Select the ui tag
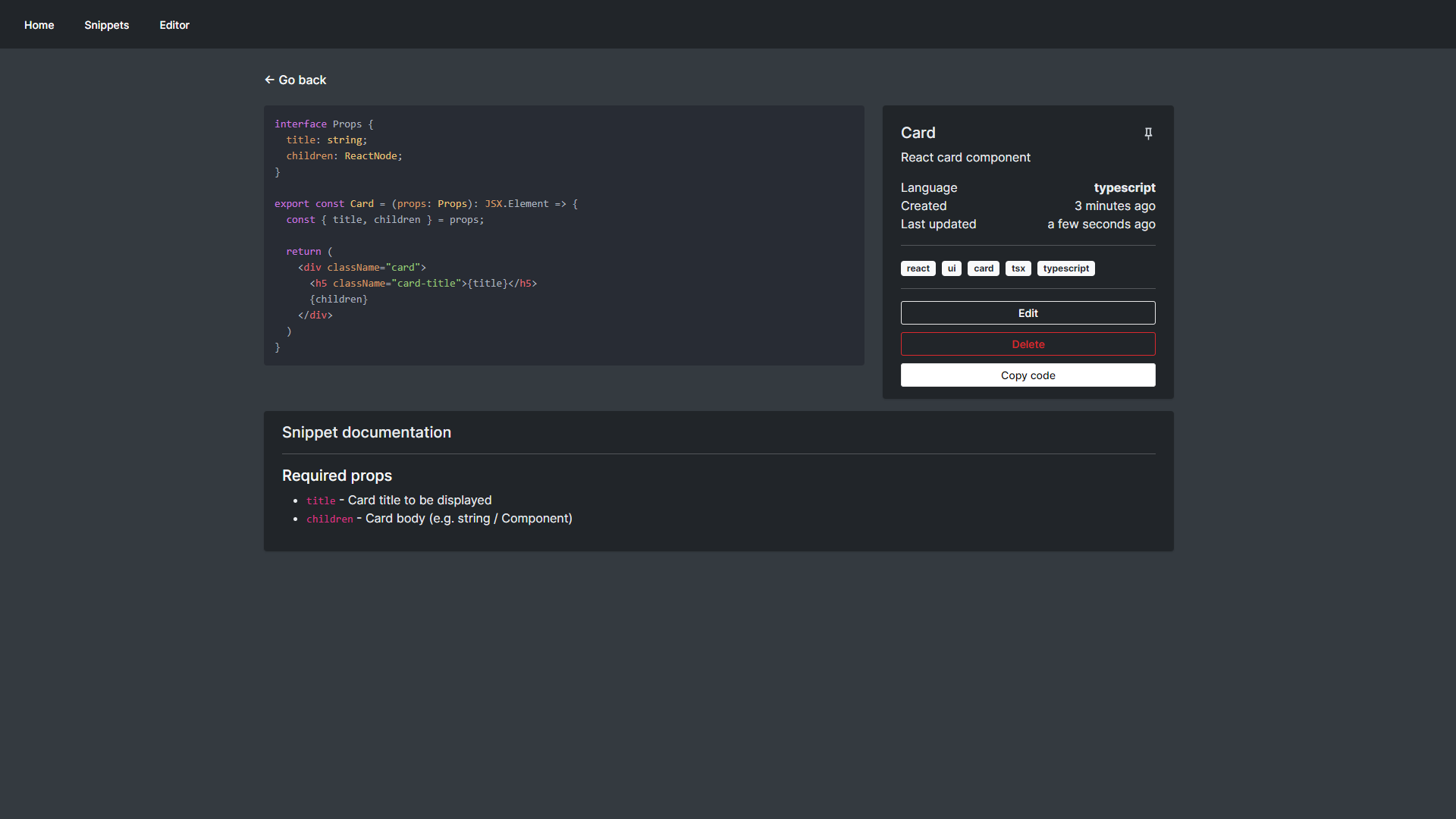1456x819 pixels. click(952, 268)
